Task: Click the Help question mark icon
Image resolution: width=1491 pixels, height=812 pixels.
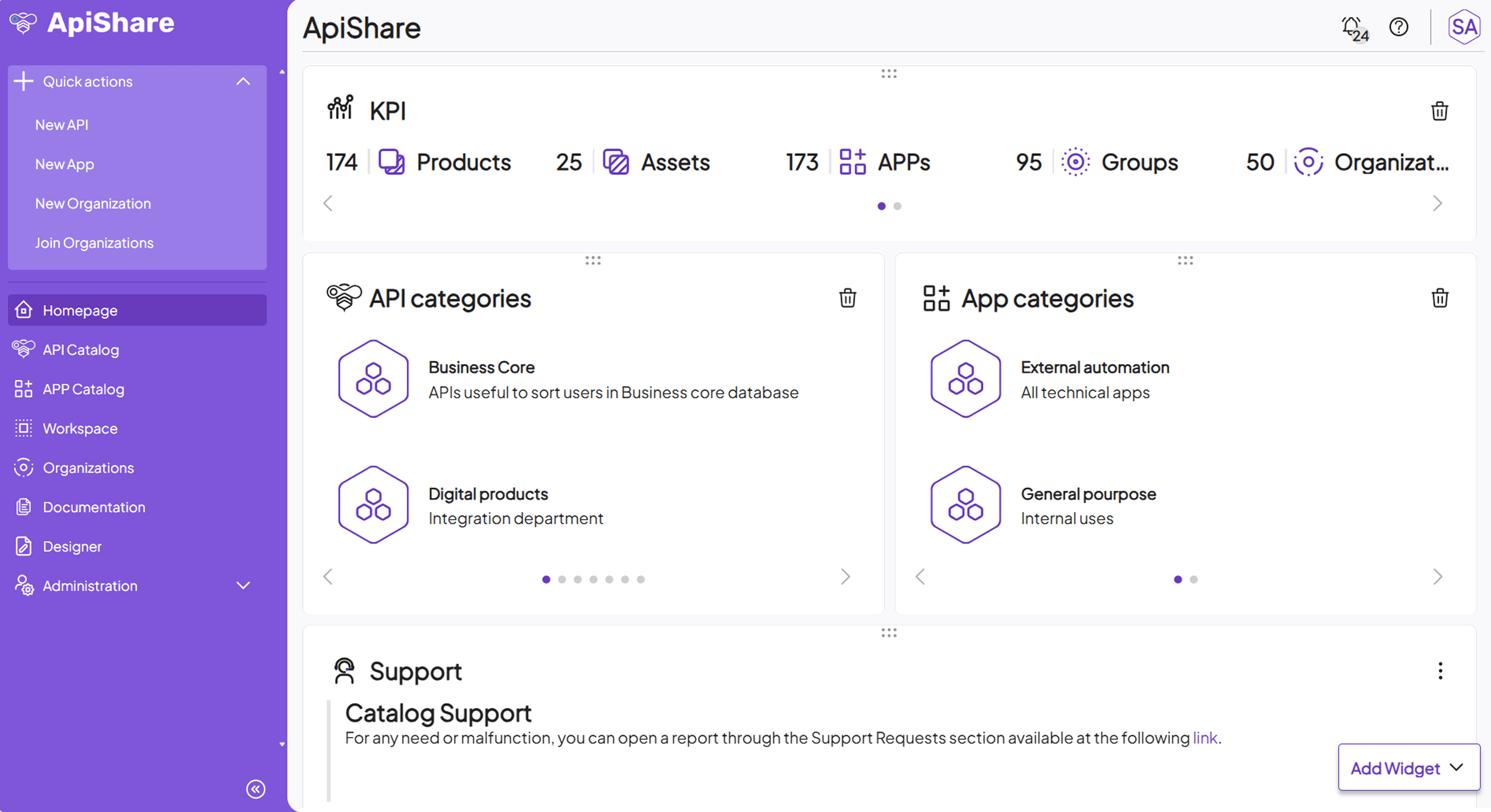Action: click(1399, 27)
